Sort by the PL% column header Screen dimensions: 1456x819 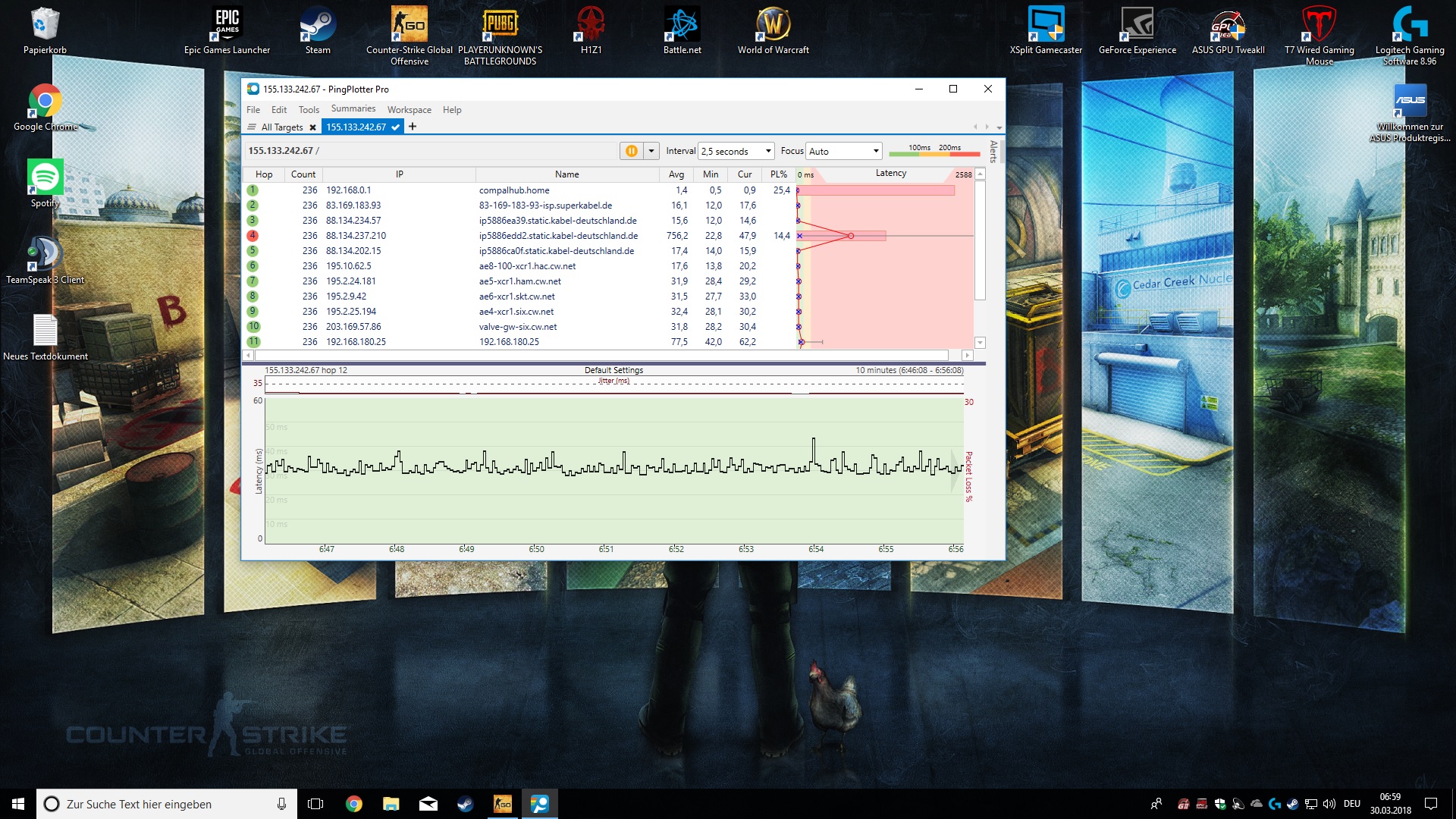point(779,174)
